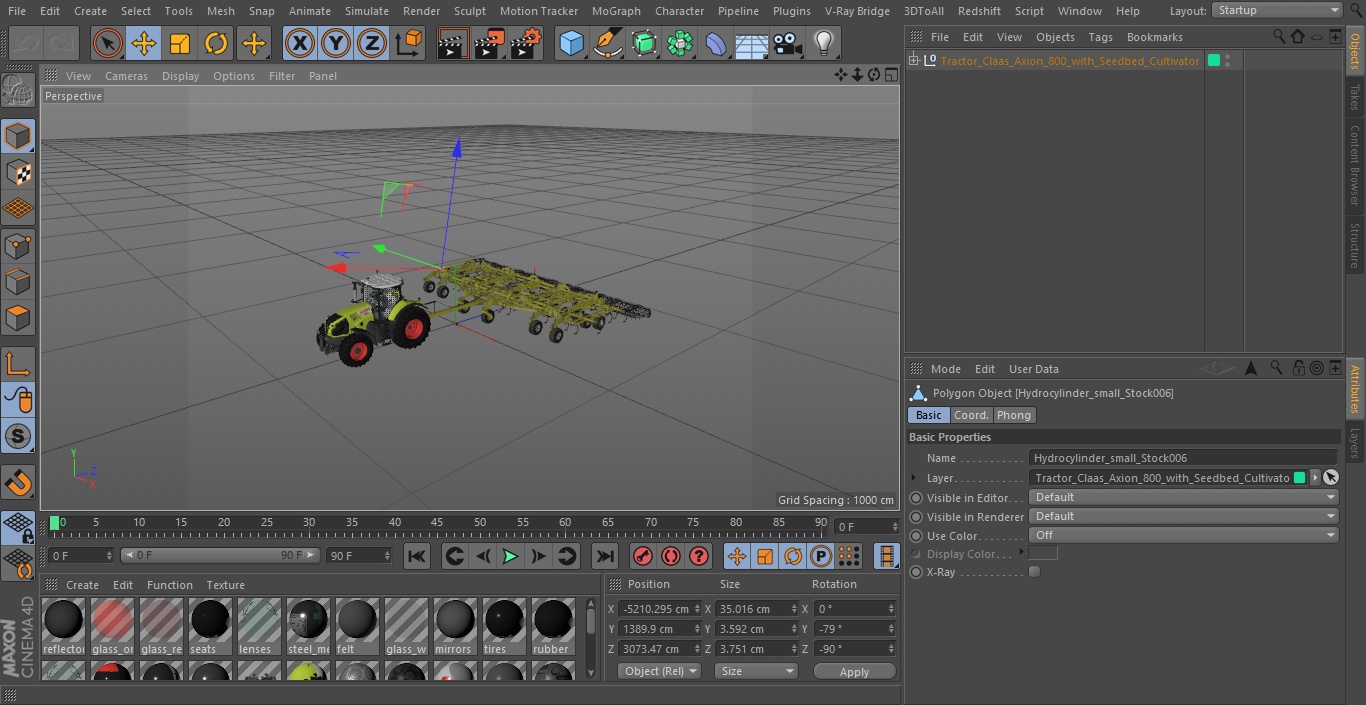Open viewport Cameras menu
Image resolution: width=1366 pixels, height=705 pixels.
coord(126,76)
